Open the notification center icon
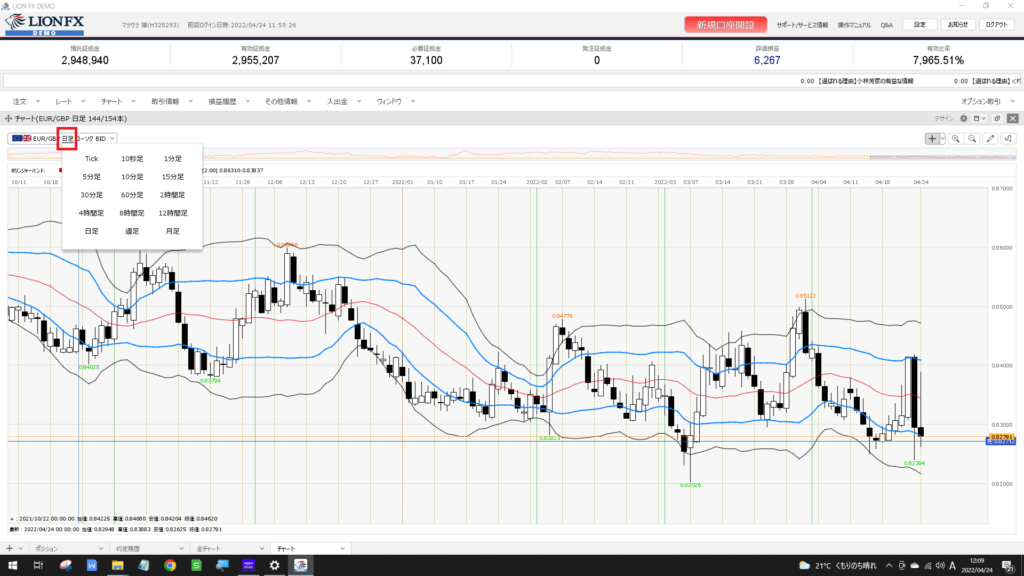Image resolution: width=1024 pixels, height=576 pixels. (1008, 566)
